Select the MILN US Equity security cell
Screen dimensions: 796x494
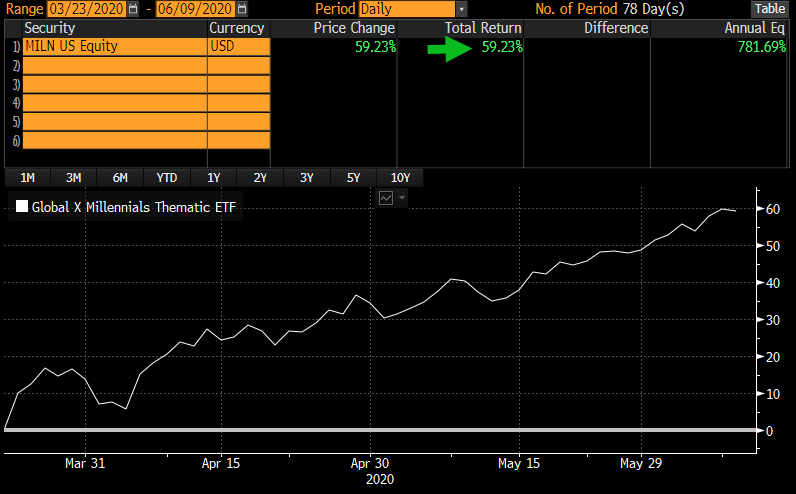tap(114, 47)
